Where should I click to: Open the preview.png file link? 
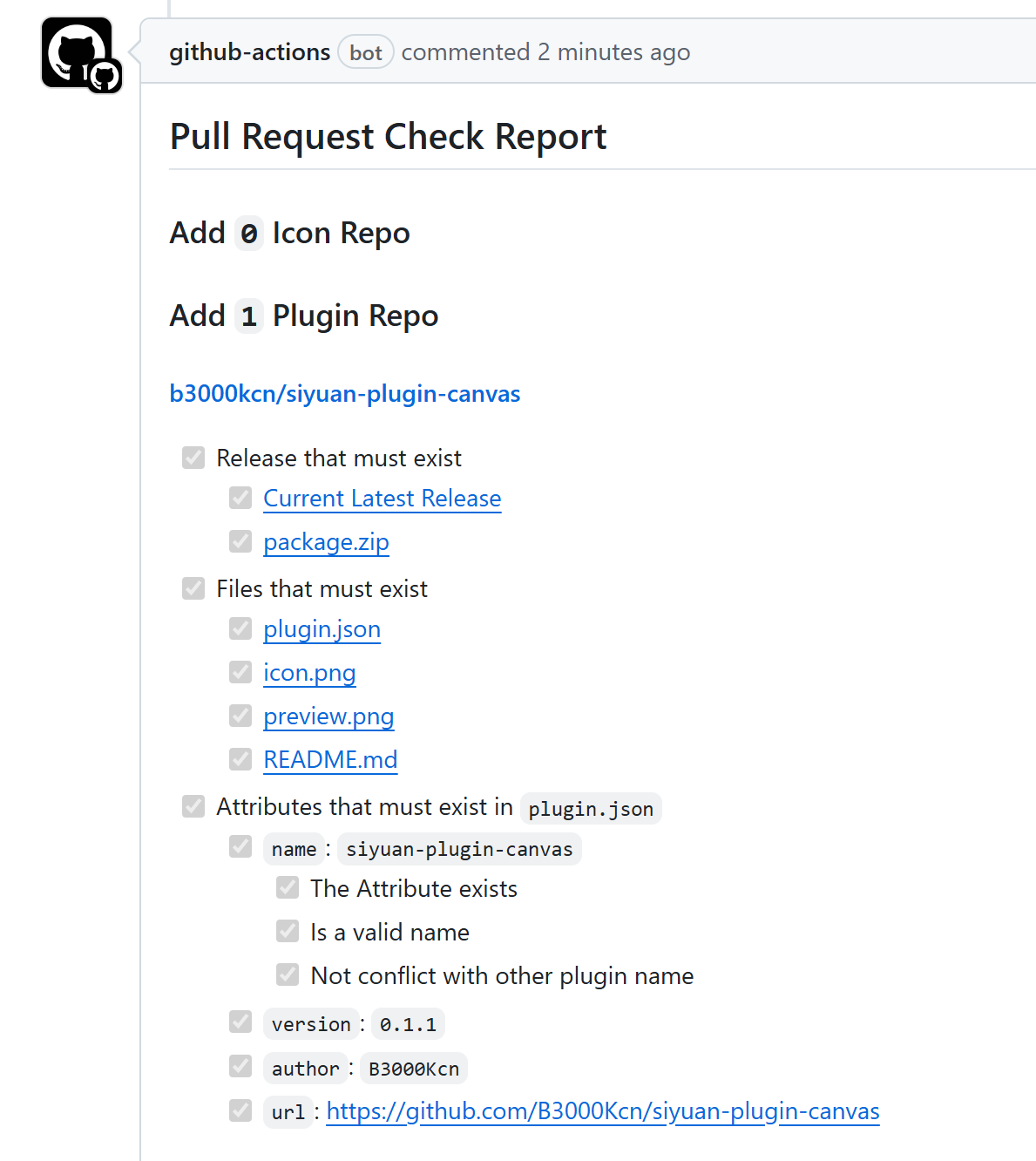pos(328,716)
